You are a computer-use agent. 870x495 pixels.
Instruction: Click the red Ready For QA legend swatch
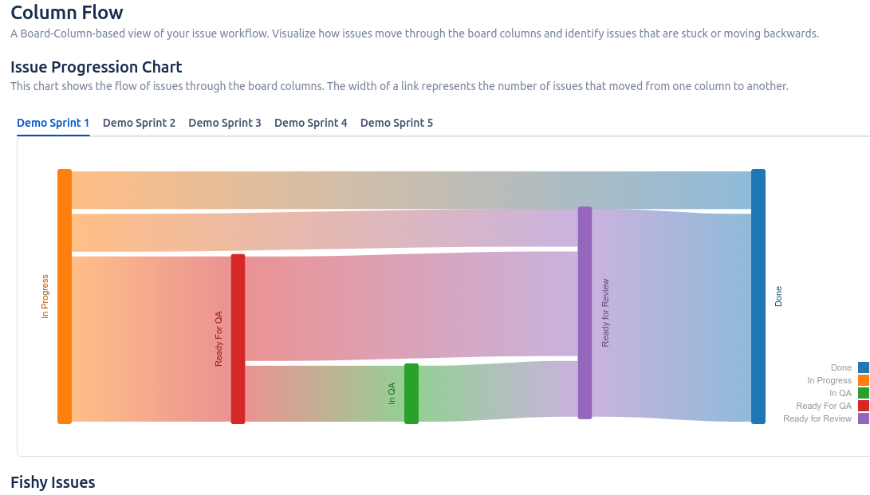[x=863, y=406]
